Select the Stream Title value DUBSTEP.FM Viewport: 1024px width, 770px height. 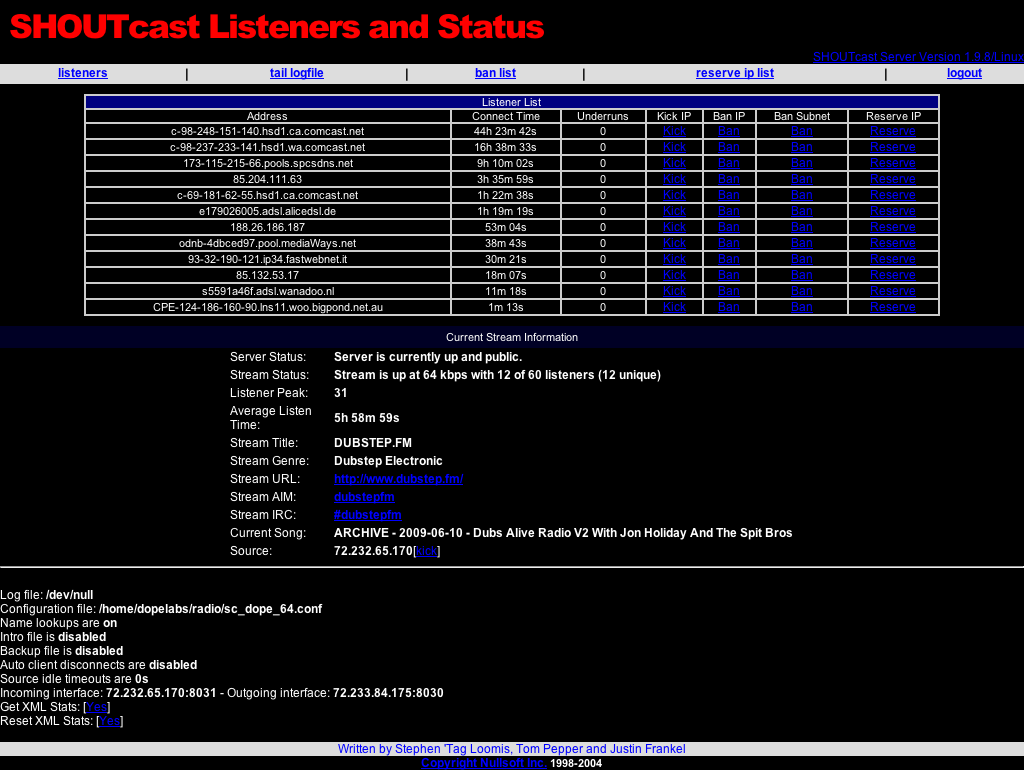(x=373, y=443)
